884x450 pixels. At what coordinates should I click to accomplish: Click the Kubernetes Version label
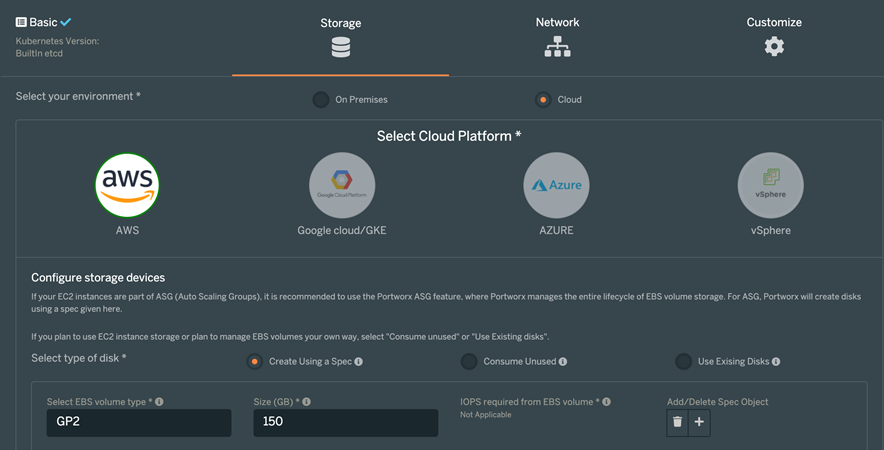coord(57,41)
